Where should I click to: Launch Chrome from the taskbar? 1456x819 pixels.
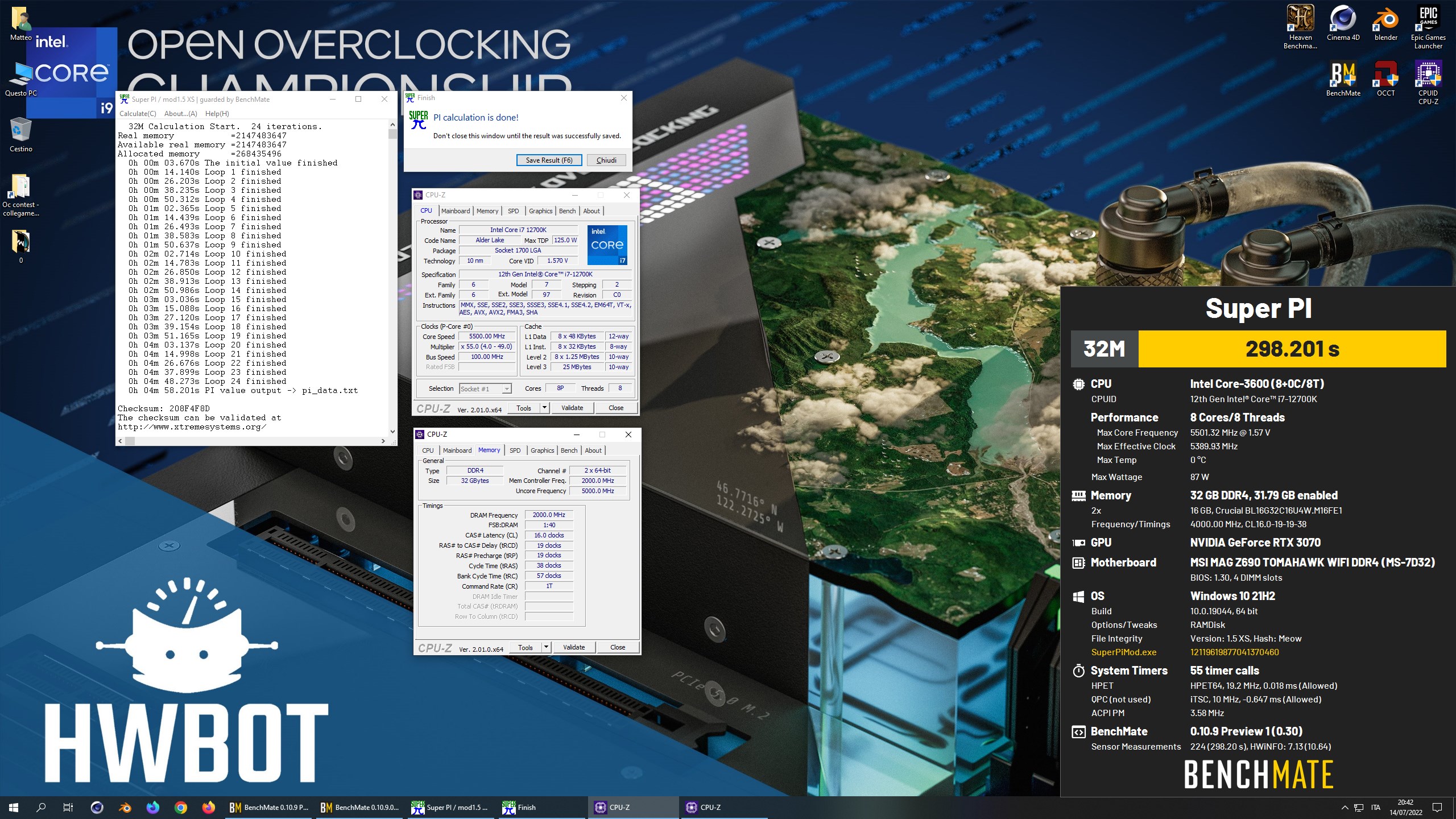pyautogui.click(x=181, y=807)
